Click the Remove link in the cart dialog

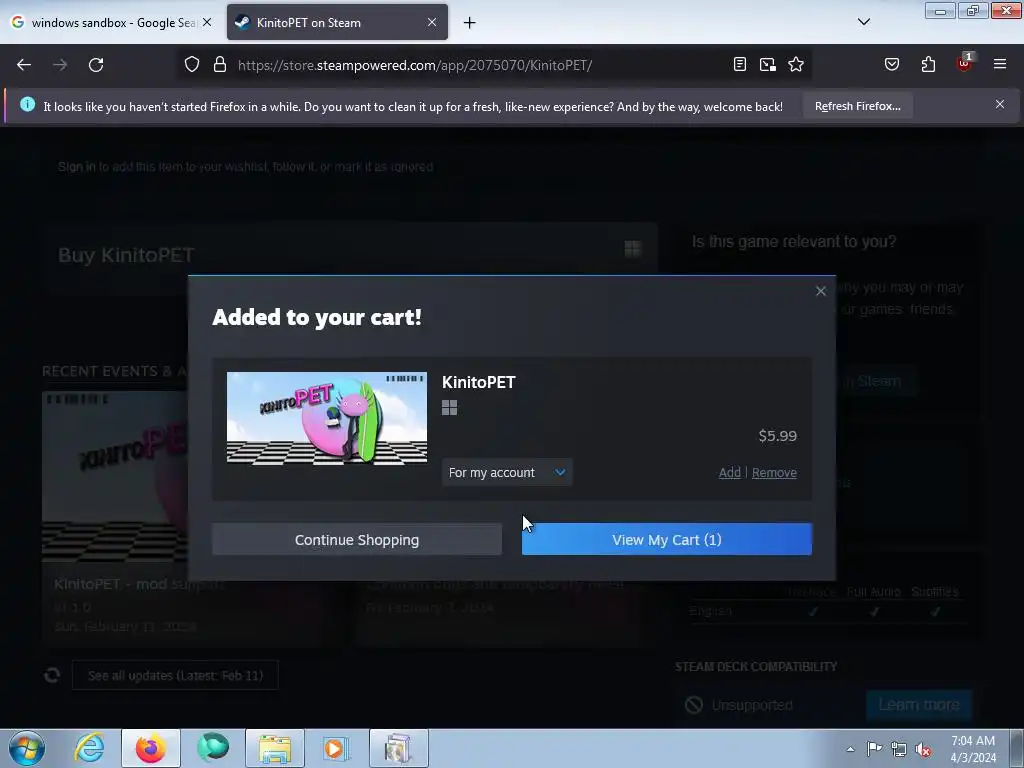(x=774, y=472)
